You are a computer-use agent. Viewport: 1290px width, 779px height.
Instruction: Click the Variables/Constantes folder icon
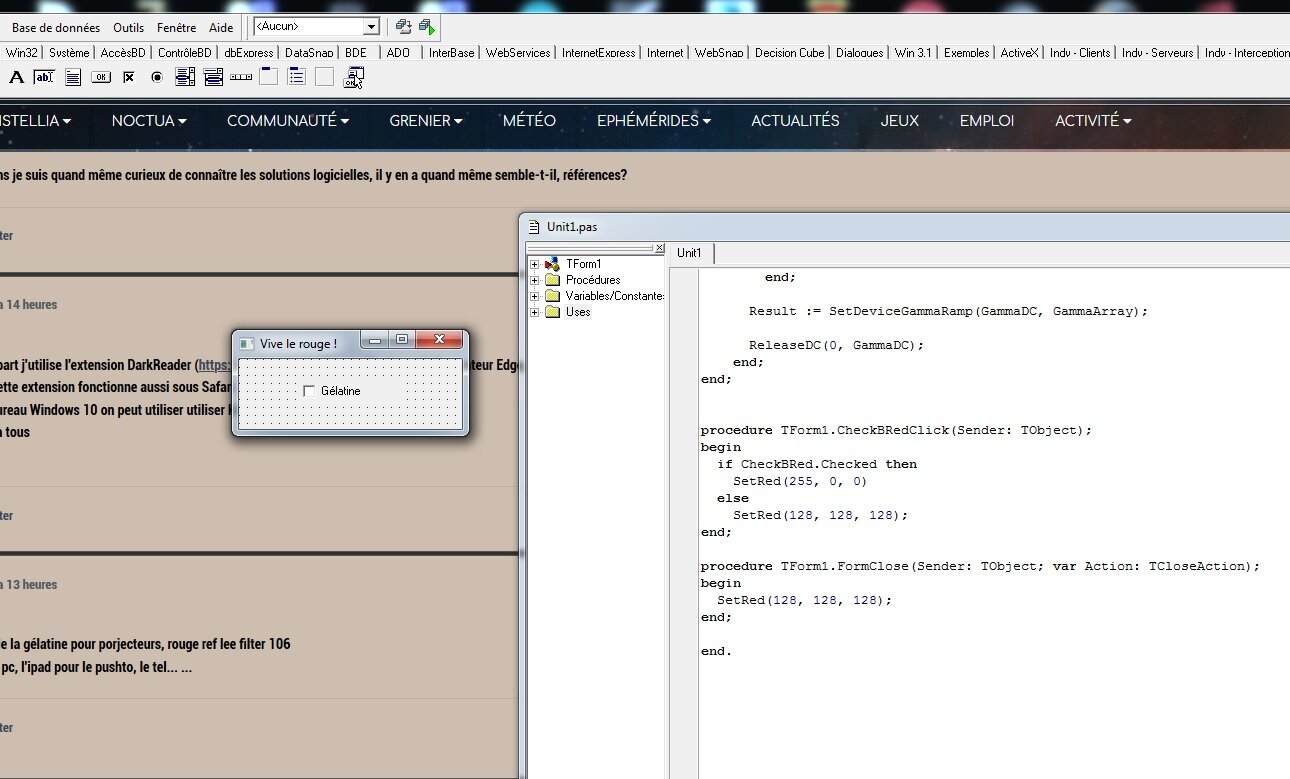point(552,296)
